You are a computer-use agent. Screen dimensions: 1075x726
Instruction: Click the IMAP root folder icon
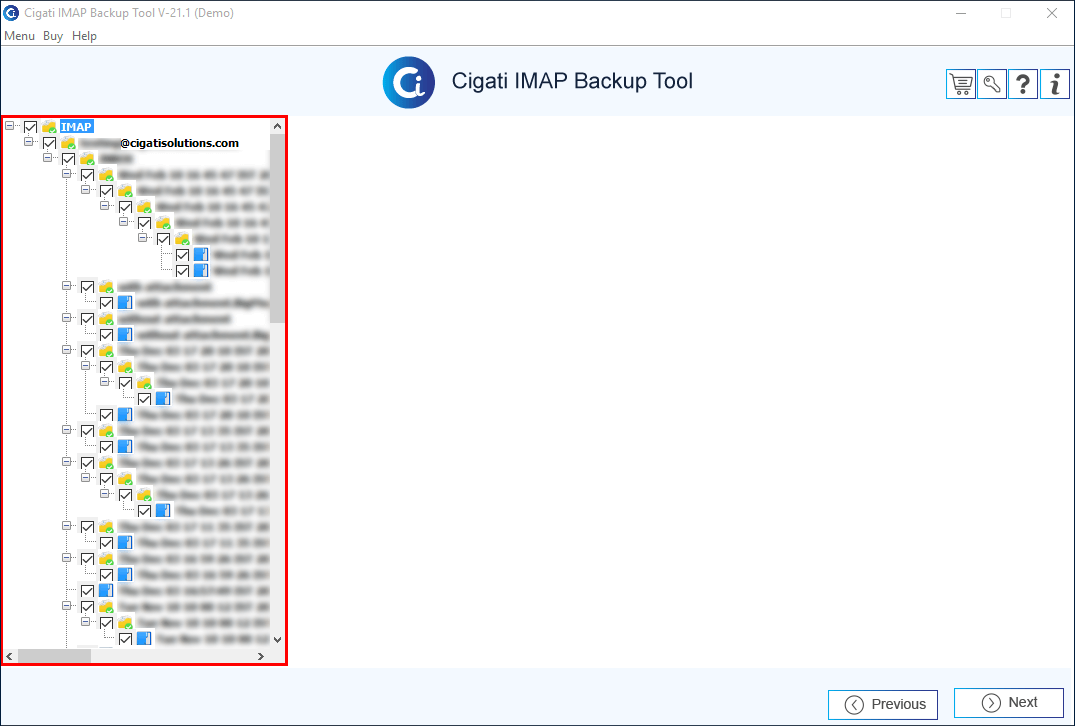pyautogui.click(x=49, y=127)
